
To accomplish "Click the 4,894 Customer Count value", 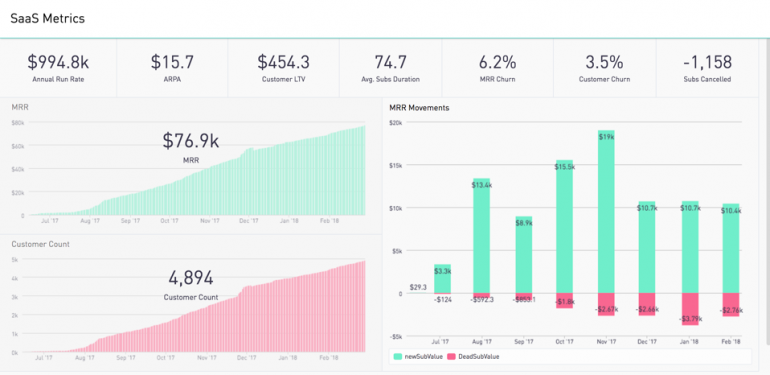I will 191,278.
